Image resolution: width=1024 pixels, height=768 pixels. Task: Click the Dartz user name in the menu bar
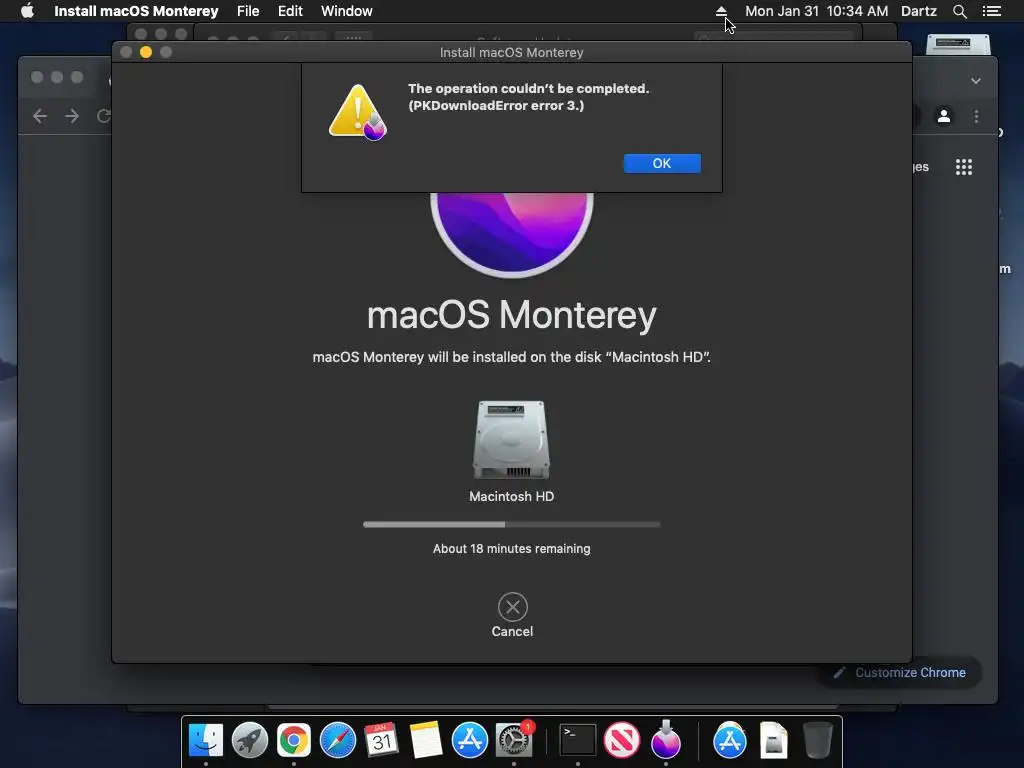click(x=919, y=11)
